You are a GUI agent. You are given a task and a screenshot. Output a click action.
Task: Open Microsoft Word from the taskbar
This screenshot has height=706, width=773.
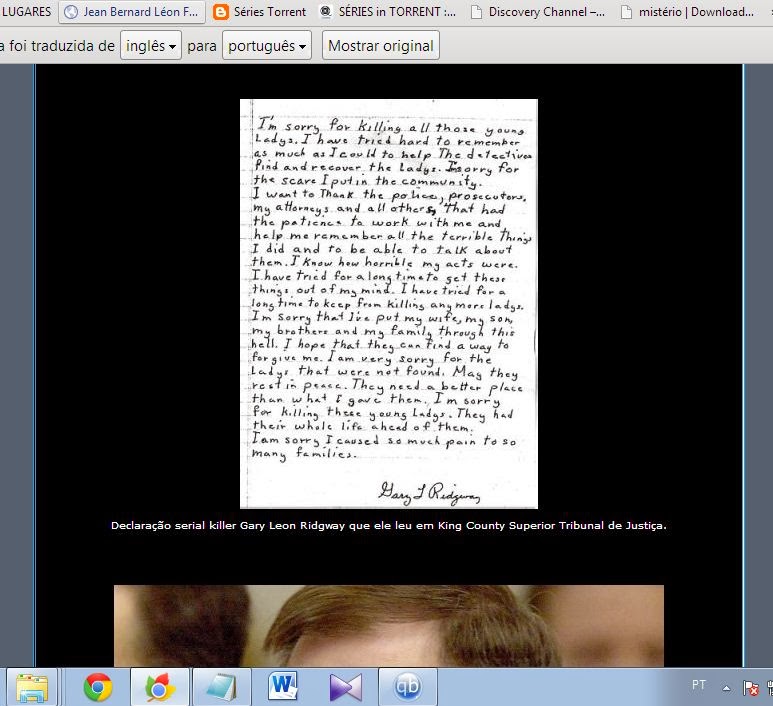283,687
